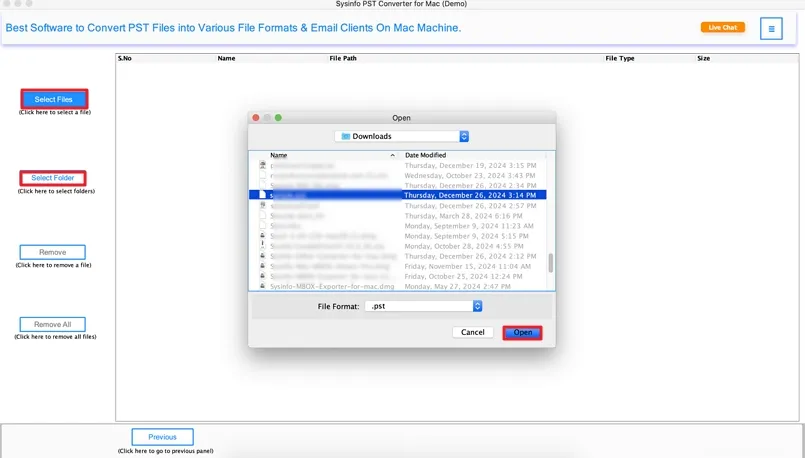Click the Select Files button
The height and width of the screenshot is (458, 805).
pyautogui.click(x=54, y=99)
